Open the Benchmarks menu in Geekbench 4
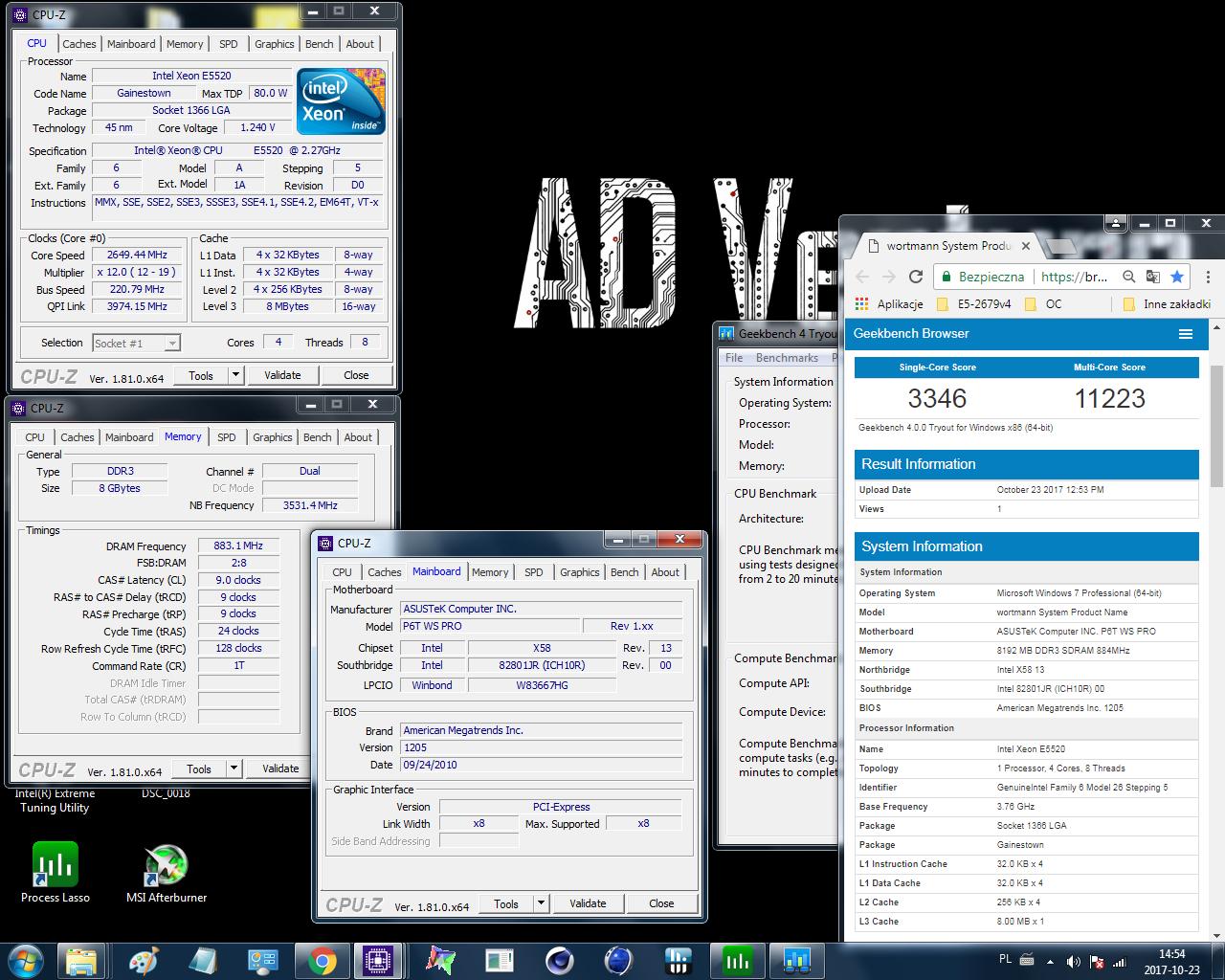Image resolution: width=1225 pixels, height=980 pixels. click(787, 358)
